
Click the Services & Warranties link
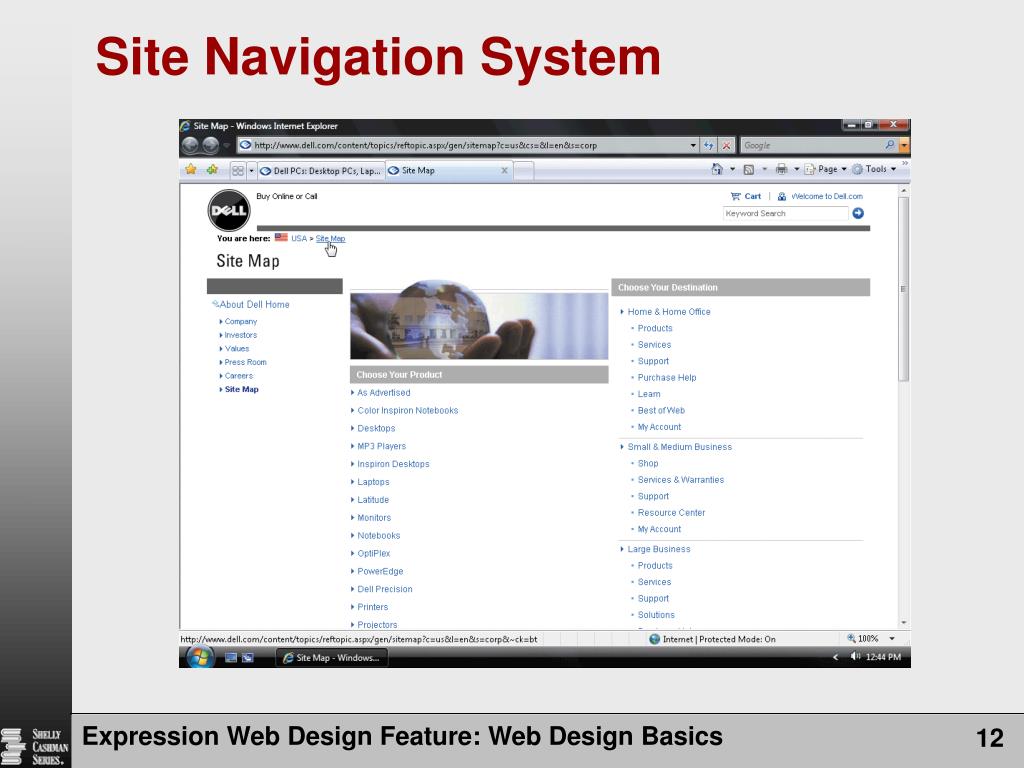tap(680, 479)
